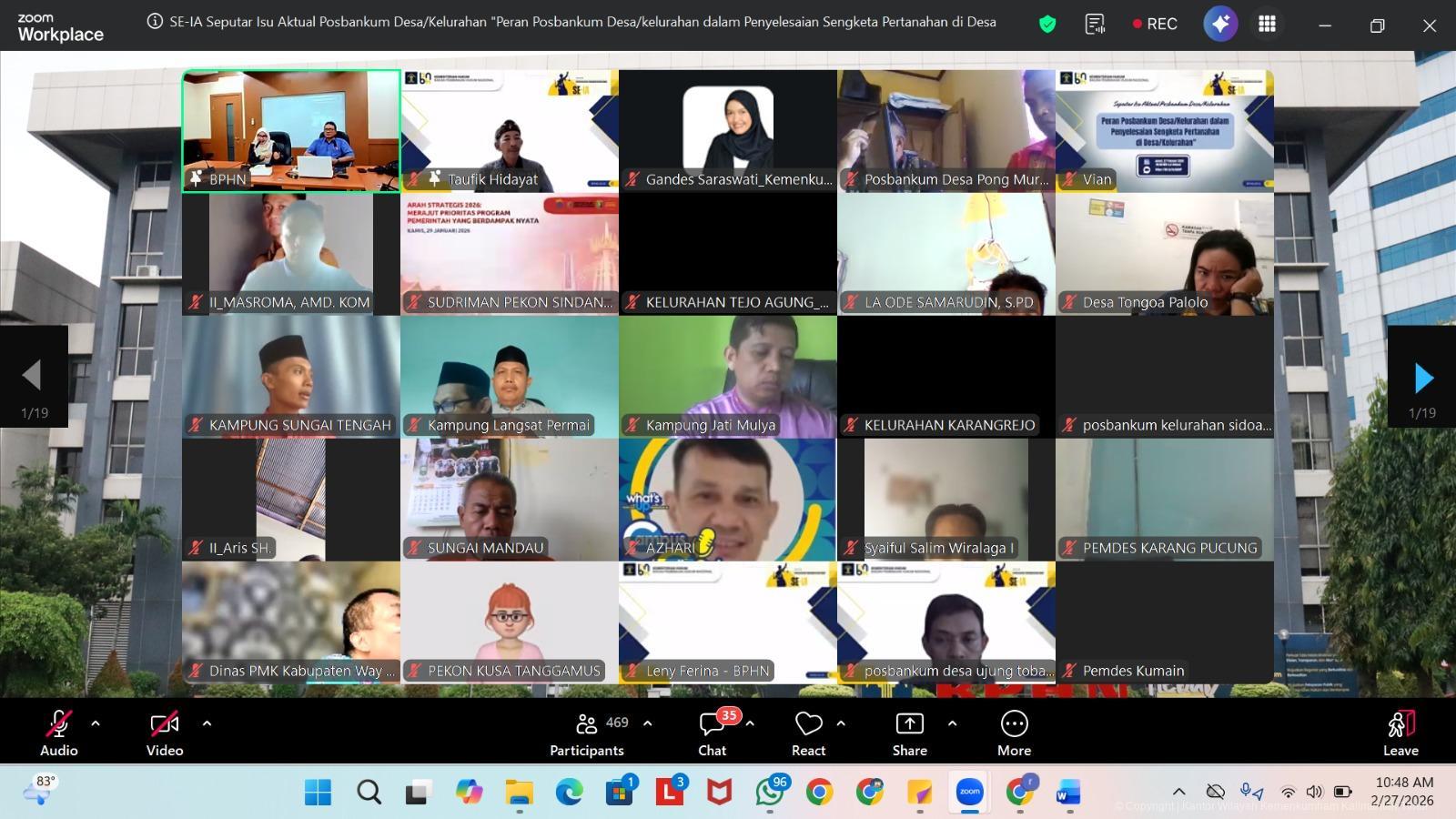This screenshot has height=819, width=1456.
Task: Open the AI Companion sparkle icon
Action: 1220,25
